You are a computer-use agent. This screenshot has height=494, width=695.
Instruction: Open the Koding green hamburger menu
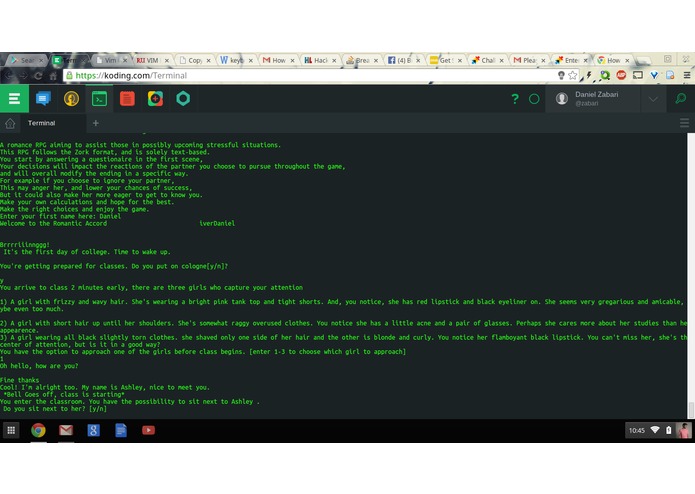point(14,98)
